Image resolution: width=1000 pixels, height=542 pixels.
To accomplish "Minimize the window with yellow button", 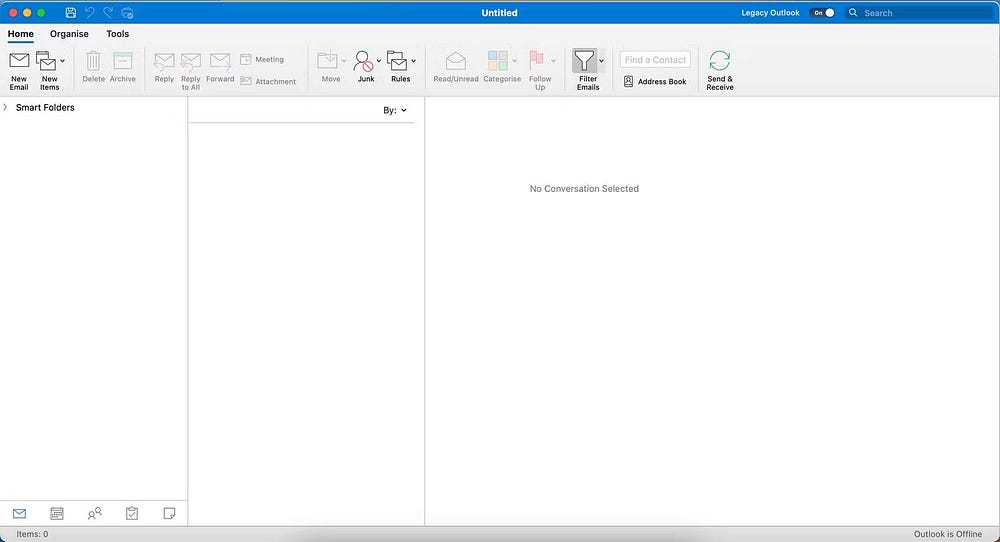I will coord(27,13).
